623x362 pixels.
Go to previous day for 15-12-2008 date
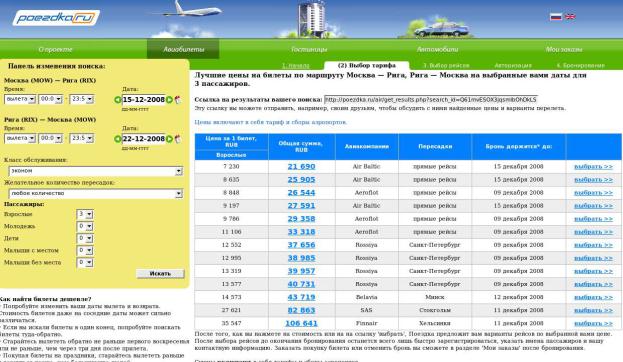(118, 100)
